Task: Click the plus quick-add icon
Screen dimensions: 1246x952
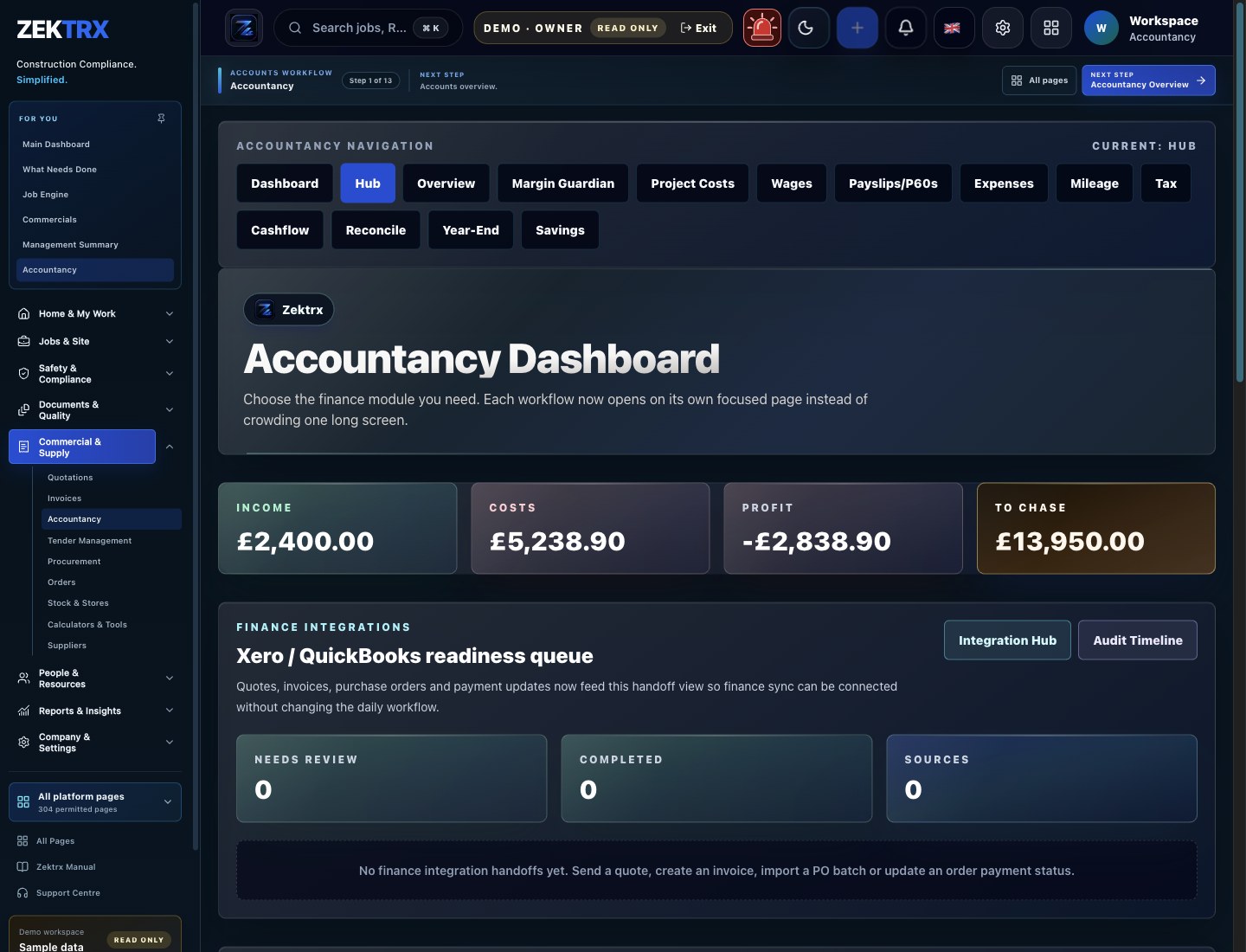Action: pyautogui.click(x=857, y=28)
